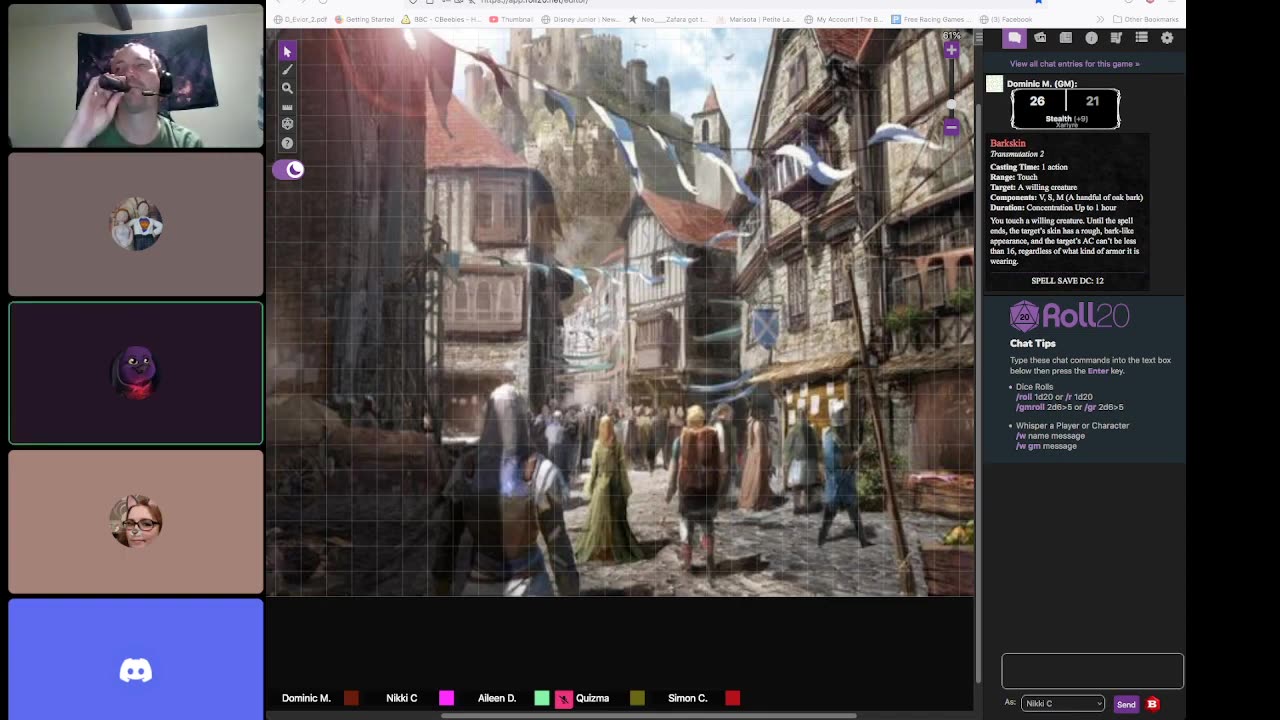Expand the hidden bookmarks overflow chevron
This screenshot has width=1280, height=720.
coord(1101,19)
